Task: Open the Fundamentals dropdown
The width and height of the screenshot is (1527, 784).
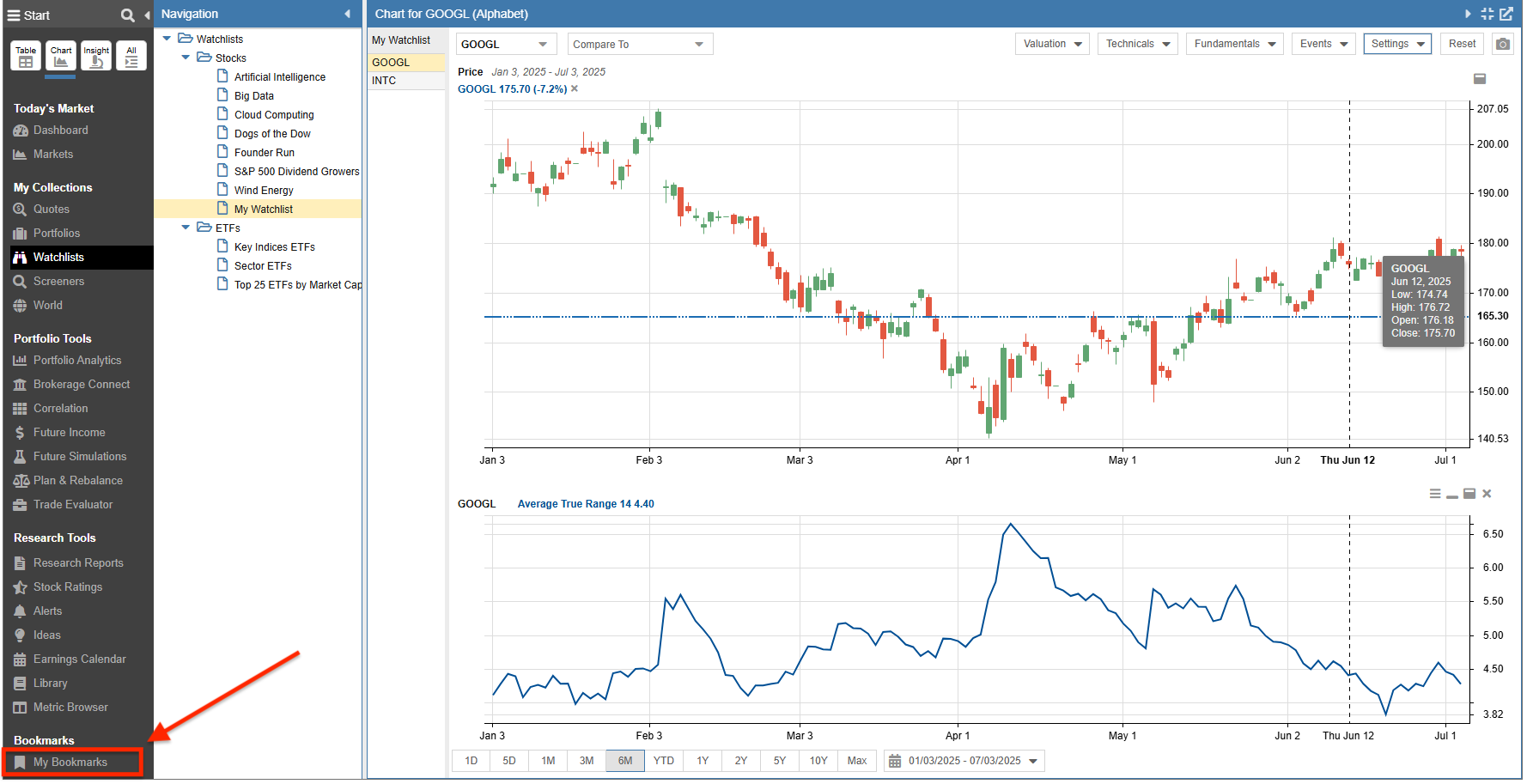Action: pos(1234,44)
